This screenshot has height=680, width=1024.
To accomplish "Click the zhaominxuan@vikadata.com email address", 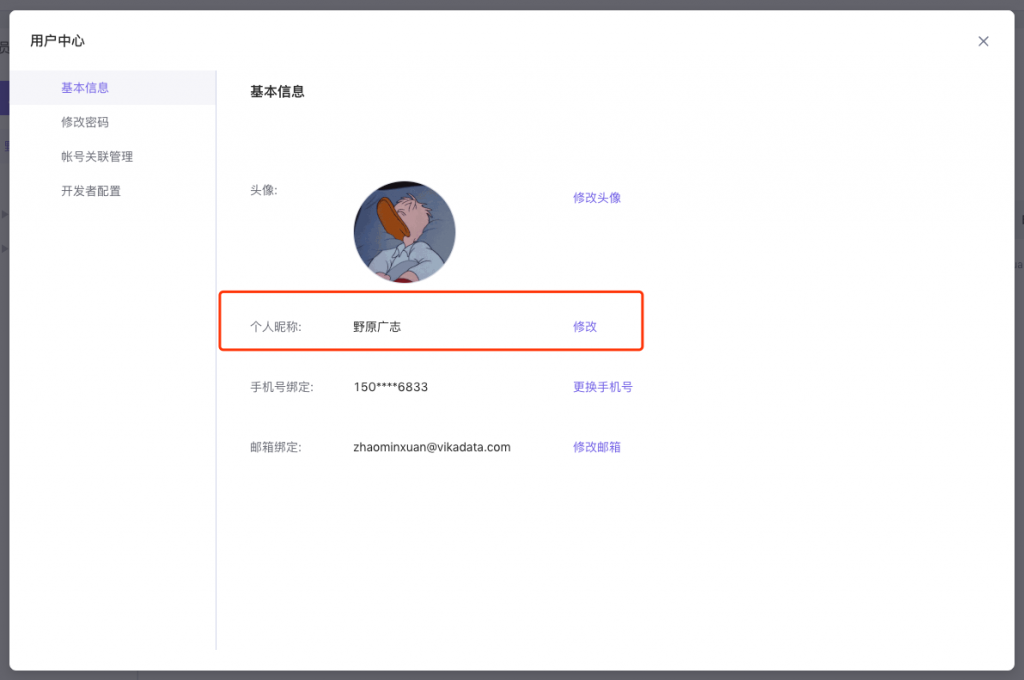I will click(432, 447).
